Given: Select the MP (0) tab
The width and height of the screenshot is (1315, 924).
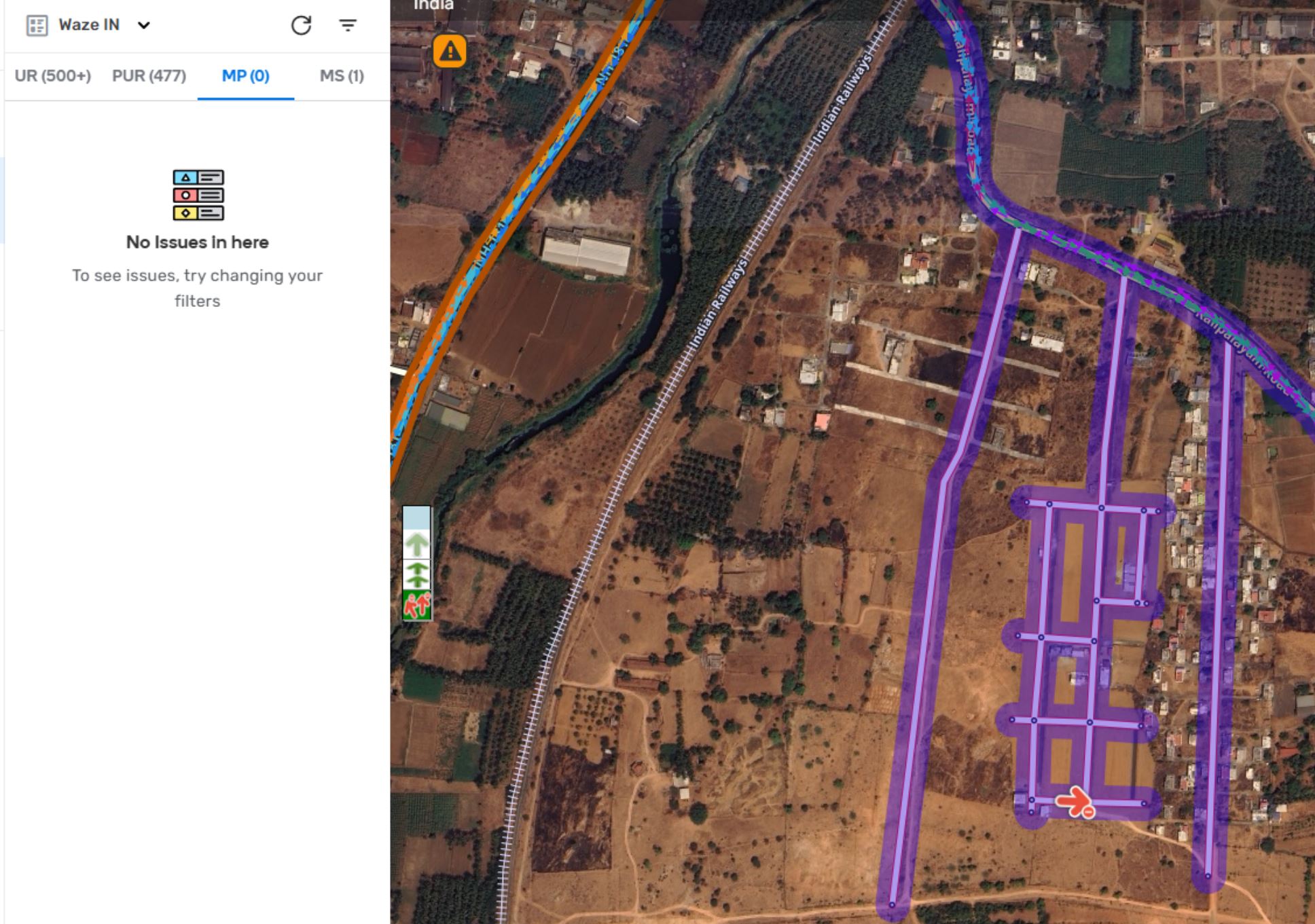Looking at the screenshot, I should coord(245,76).
